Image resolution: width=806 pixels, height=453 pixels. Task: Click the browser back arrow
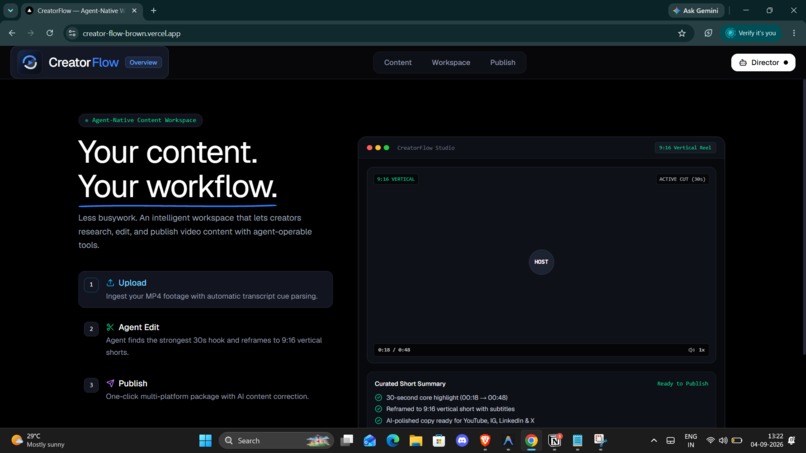12,33
